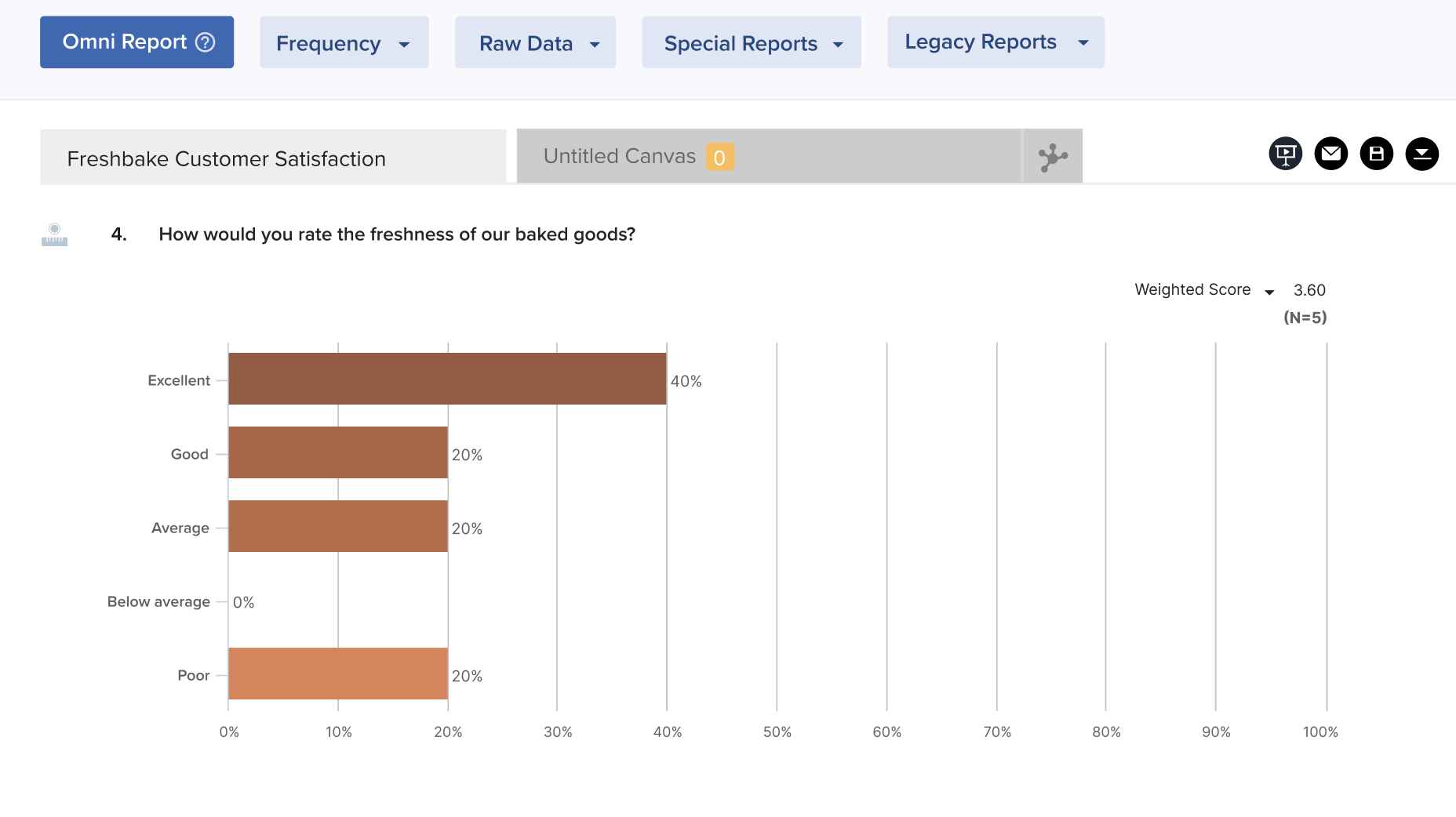The height and width of the screenshot is (817, 1456).
Task: Click the canvas network nodes icon
Action: (1053, 157)
